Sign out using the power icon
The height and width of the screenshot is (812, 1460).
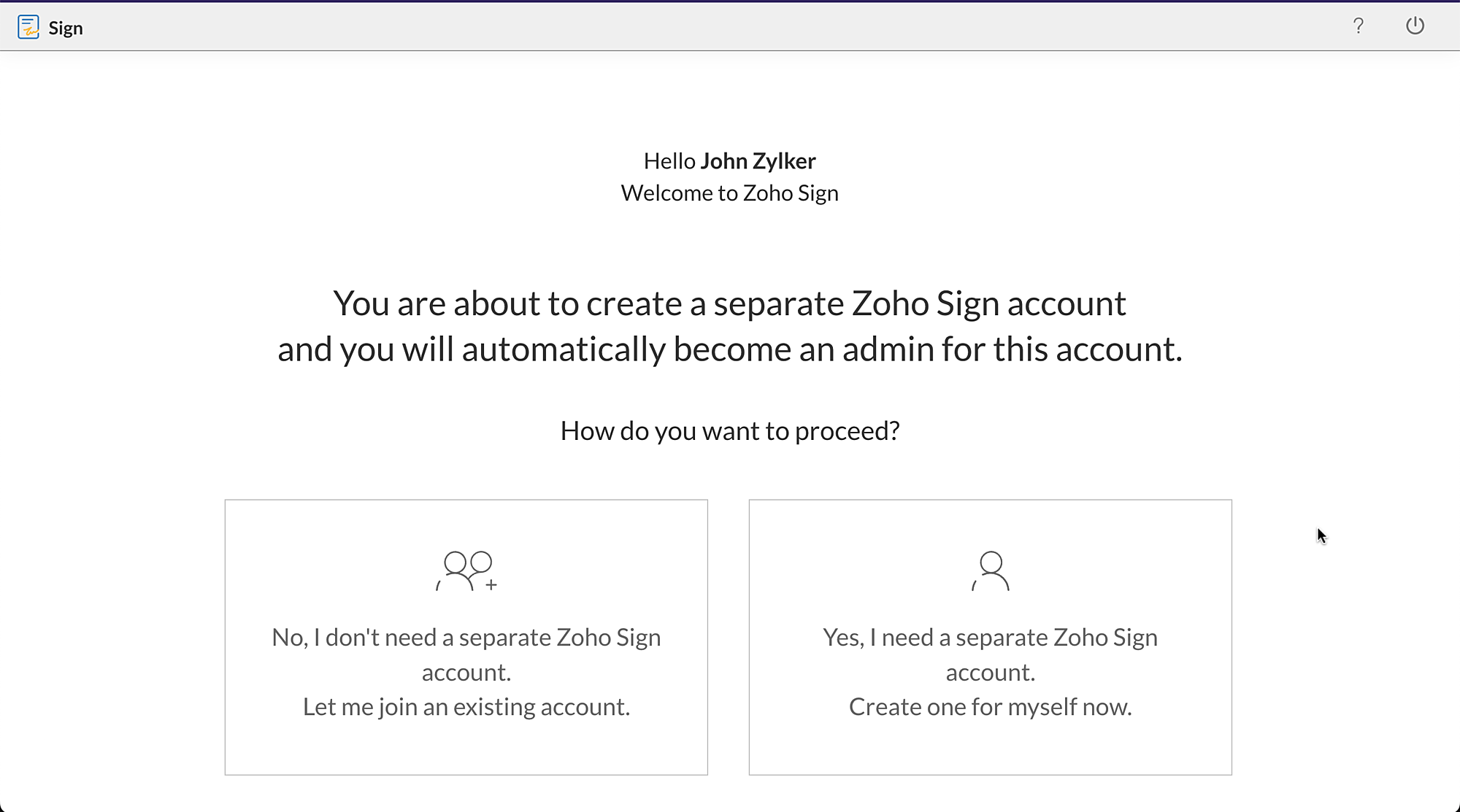(1415, 26)
